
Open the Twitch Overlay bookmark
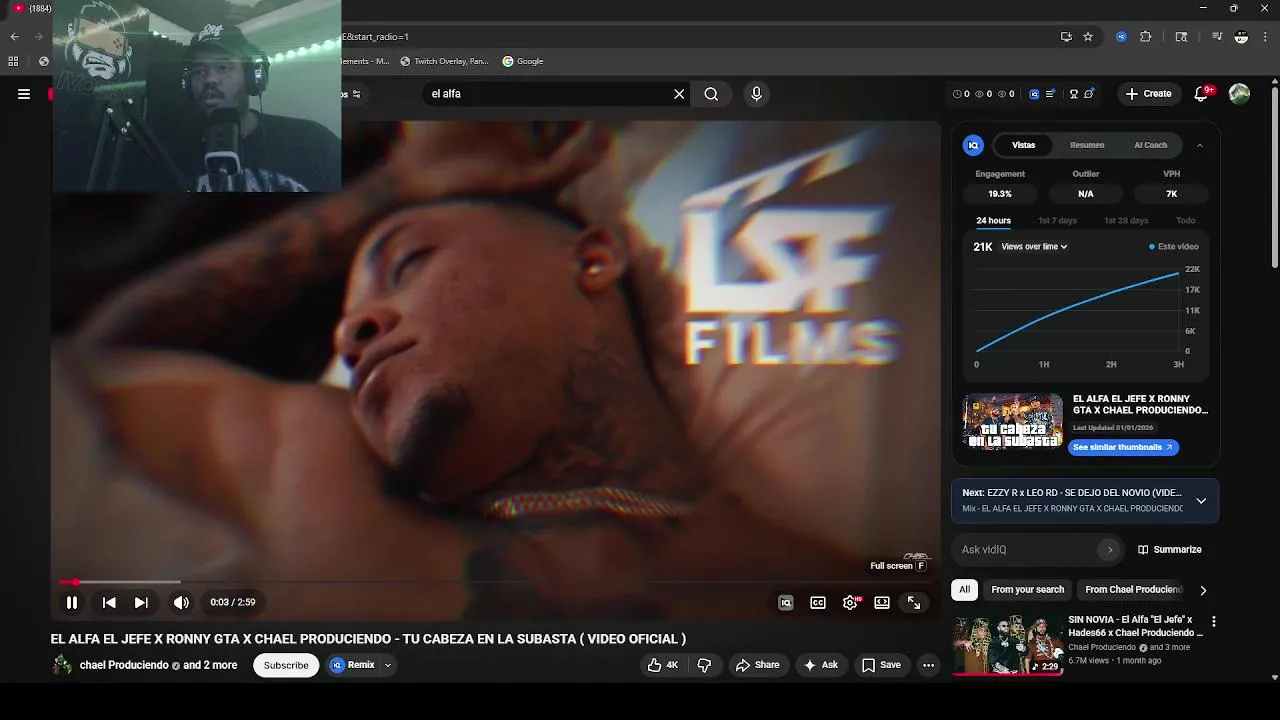tap(444, 61)
